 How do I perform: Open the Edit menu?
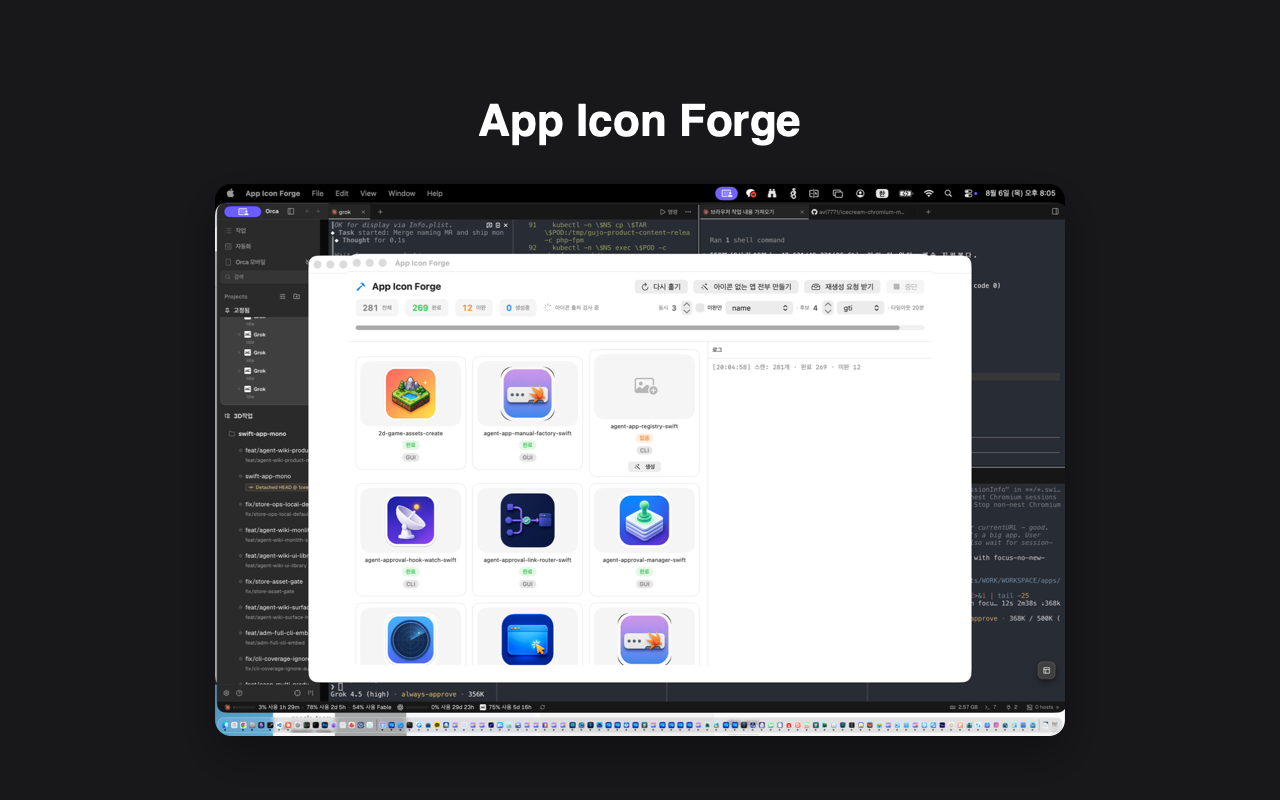(342, 194)
